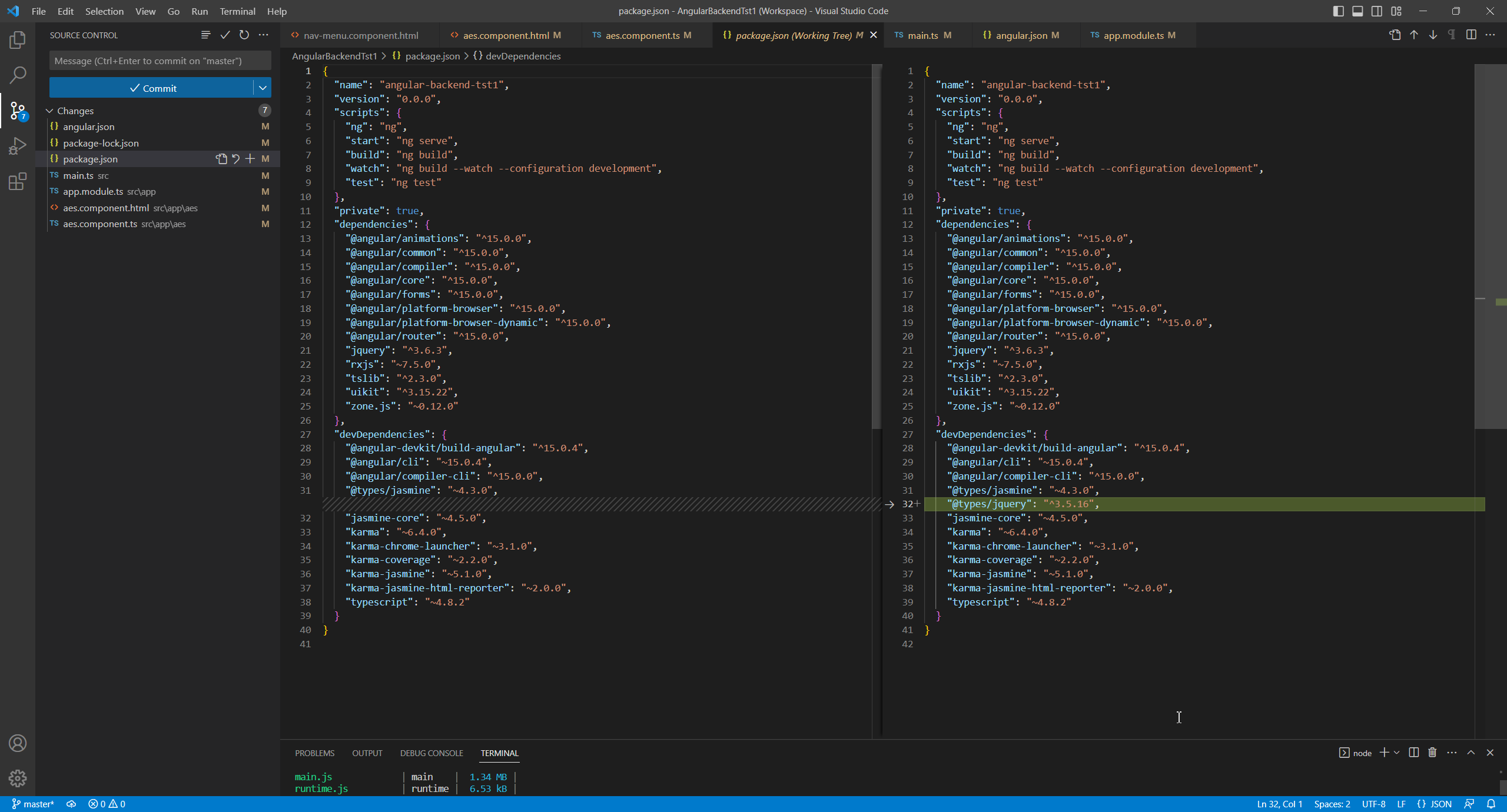
Task: Toggle primary side bar visibility
Action: (x=1338, y=11)
